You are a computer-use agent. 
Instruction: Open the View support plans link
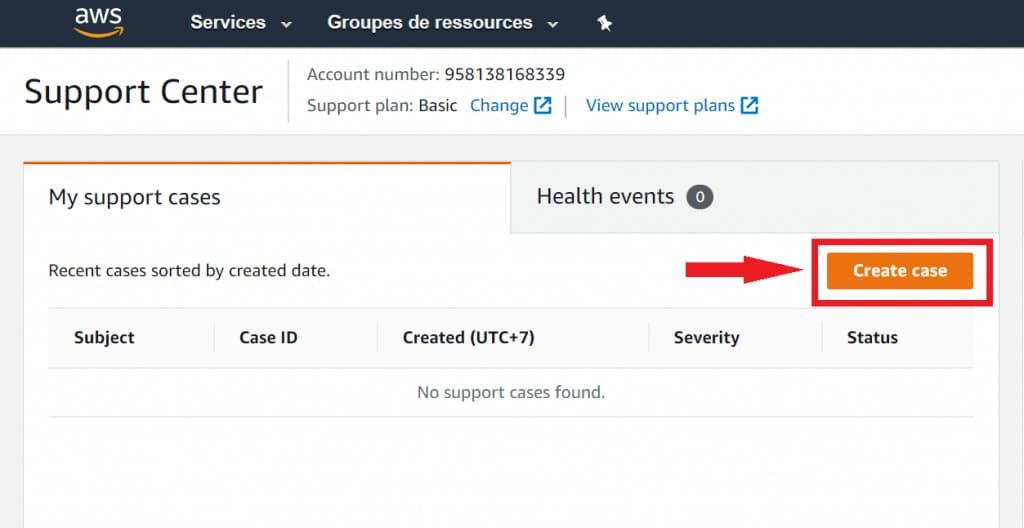coord(660,106)
